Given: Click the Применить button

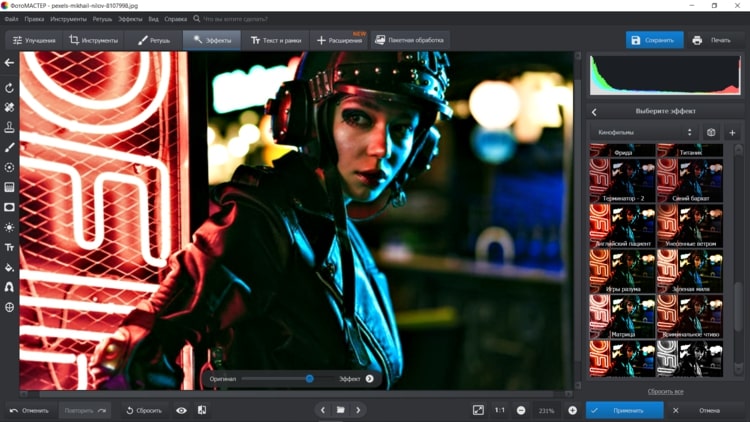Looking at the screenshot, I should [x=625, y=410].
